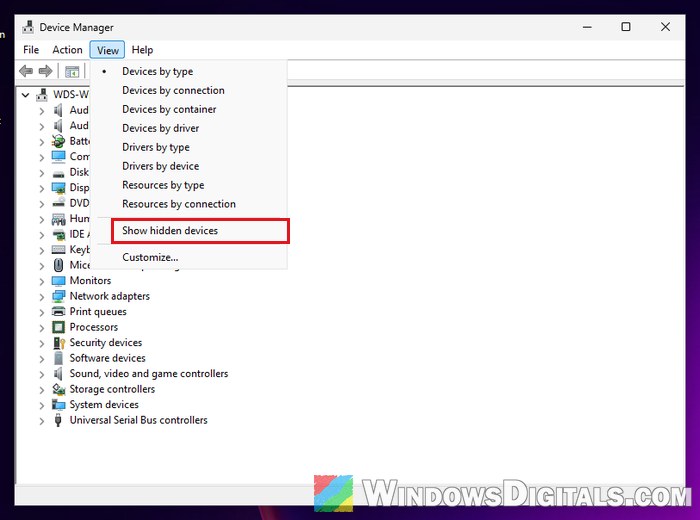The width and height of the screenshot is (700, 520).
Task: Click the Disk drives category icon
Action: [x=58, y=173]
